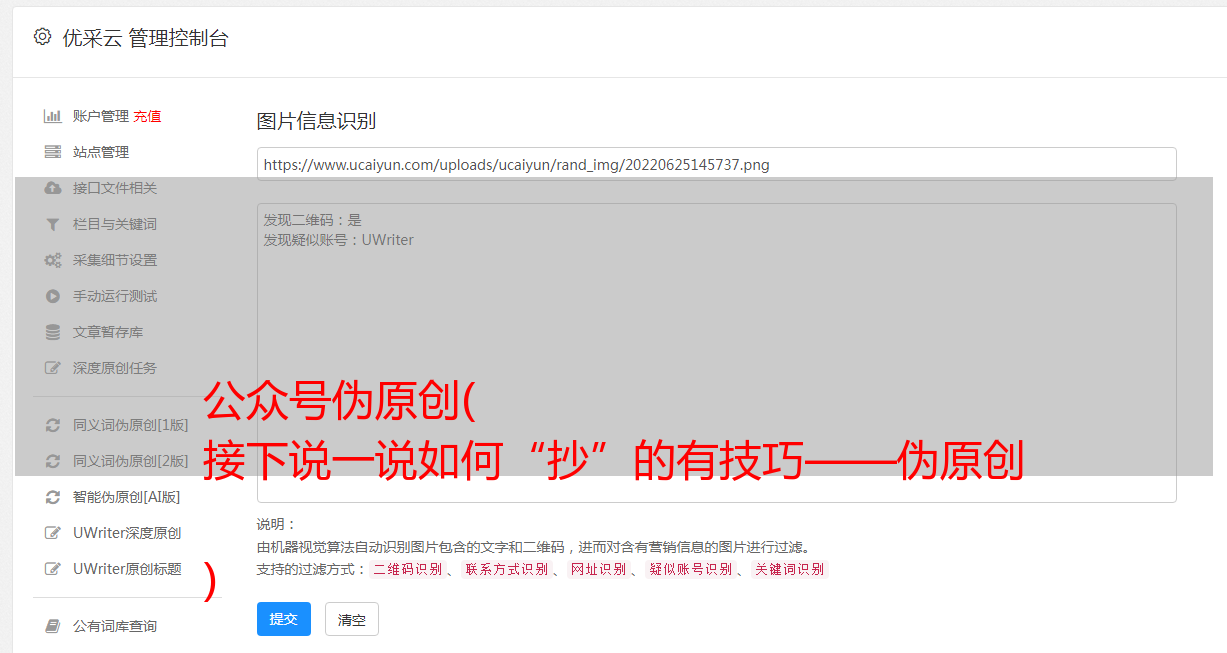Open 账户管理 menu item

[101, 116]
